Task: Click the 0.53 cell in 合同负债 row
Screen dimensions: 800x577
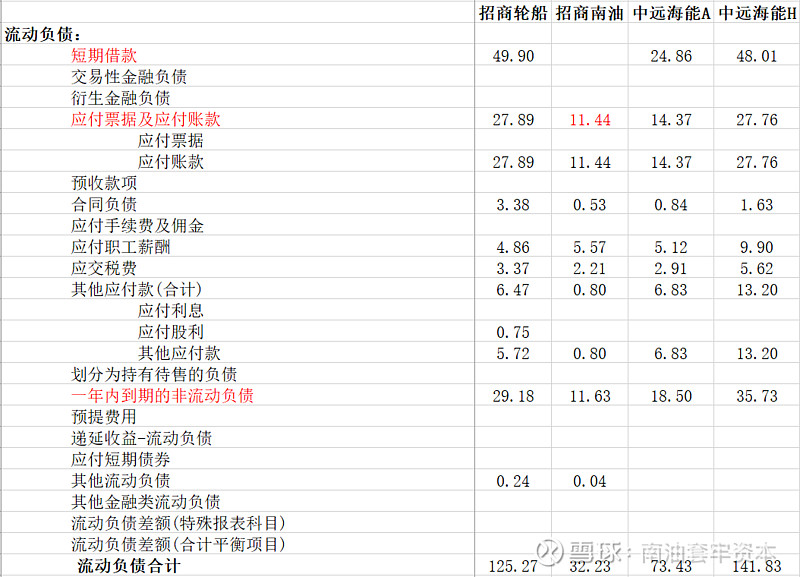Action: (590, 205)
